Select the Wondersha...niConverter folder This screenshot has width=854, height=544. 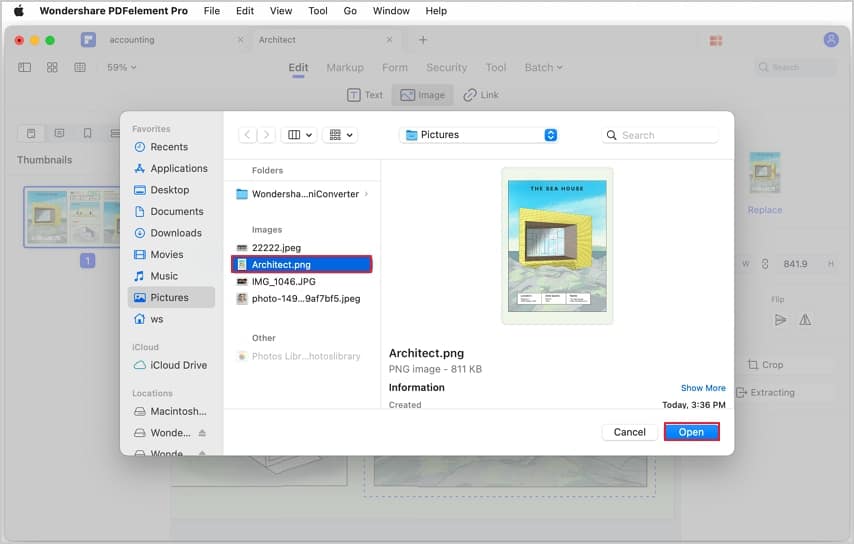[x=302, y=194]
